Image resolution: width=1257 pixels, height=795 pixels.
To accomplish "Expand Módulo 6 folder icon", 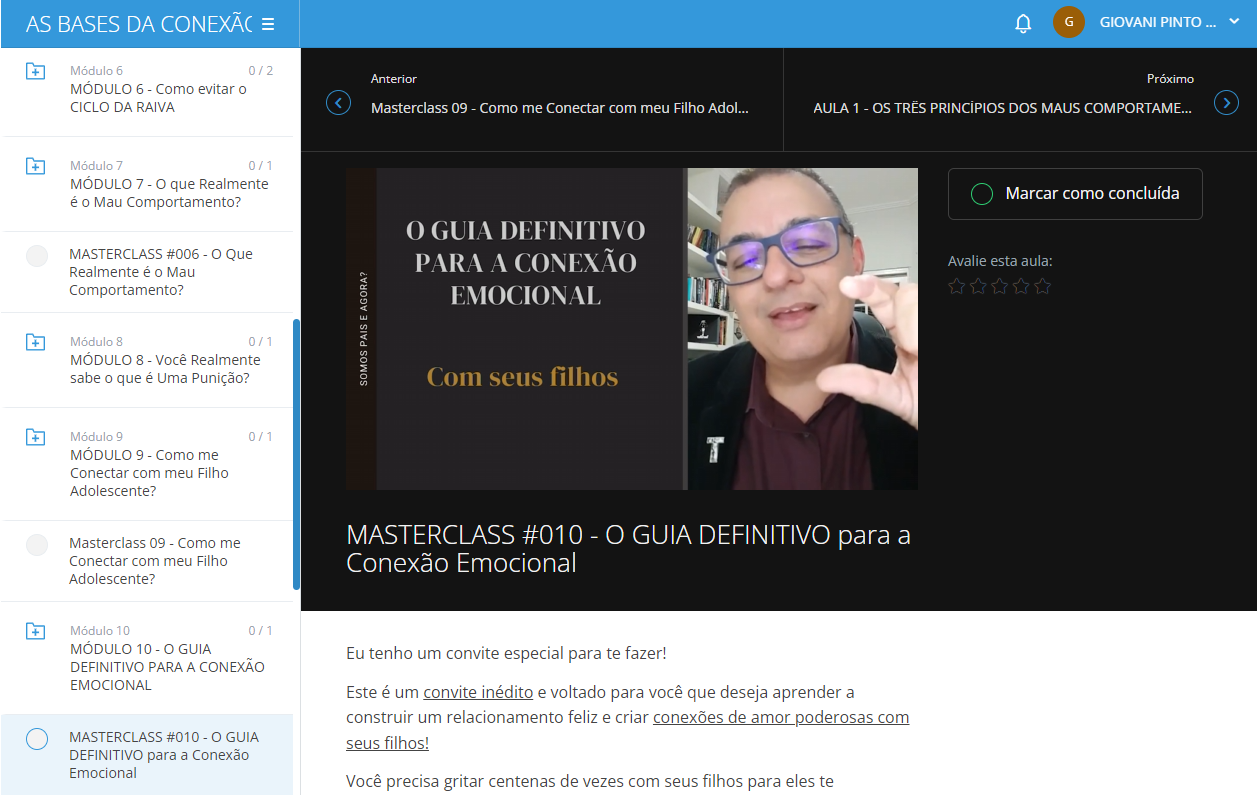I will 35,72.
